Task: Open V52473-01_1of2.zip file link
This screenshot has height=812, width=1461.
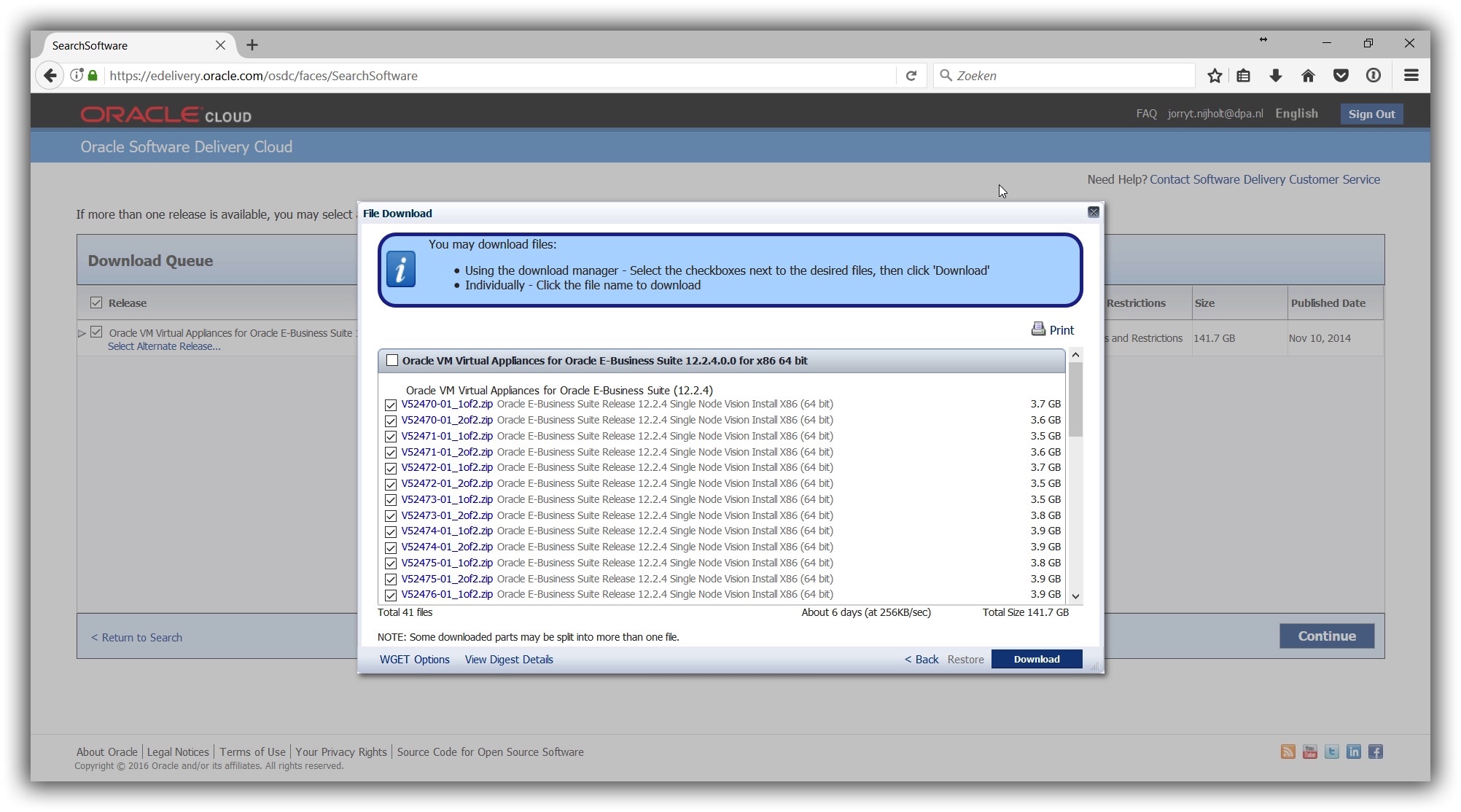Action: 447,499
